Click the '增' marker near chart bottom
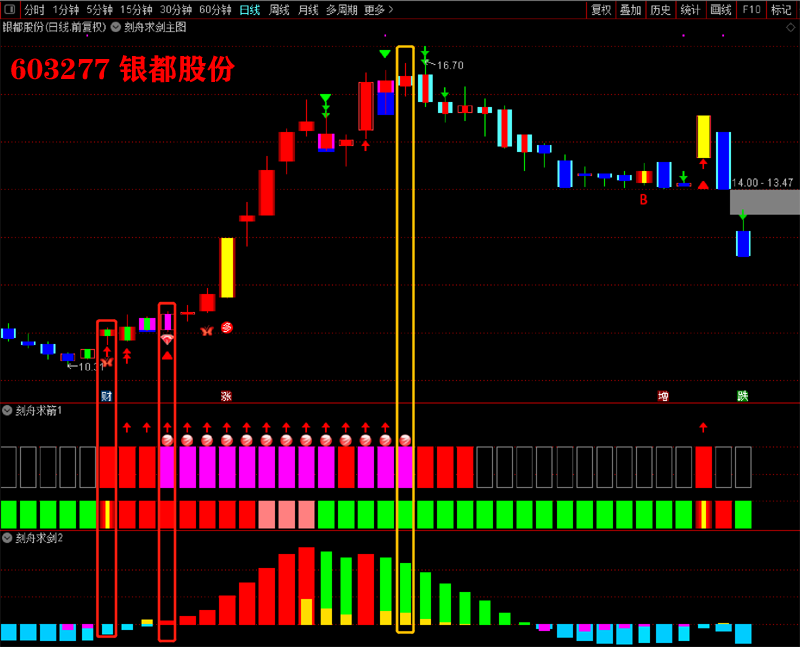Viewport: 800px width, 647px height. coord(663,396)
